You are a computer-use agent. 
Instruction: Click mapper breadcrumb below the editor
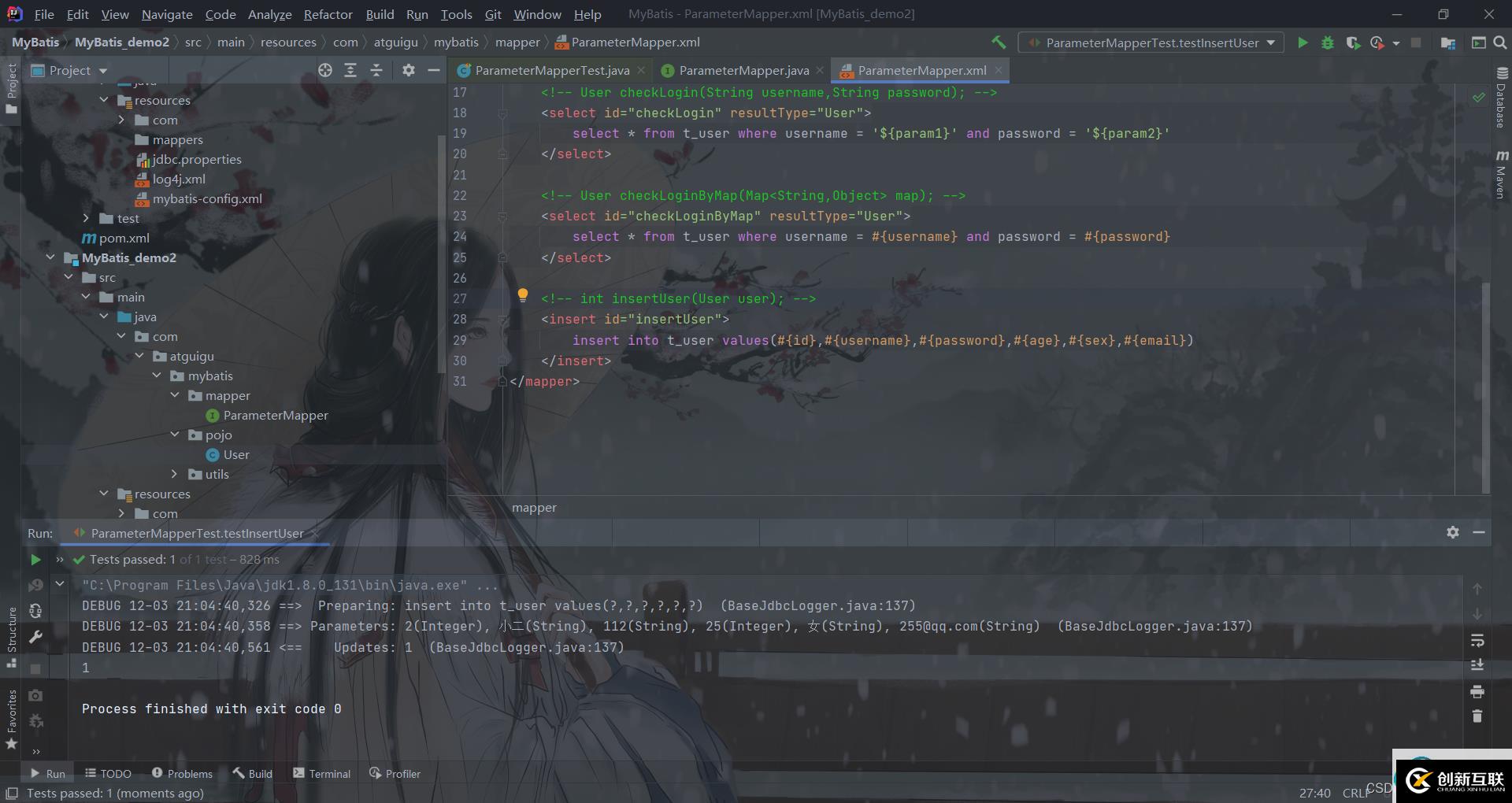[534, 508]
